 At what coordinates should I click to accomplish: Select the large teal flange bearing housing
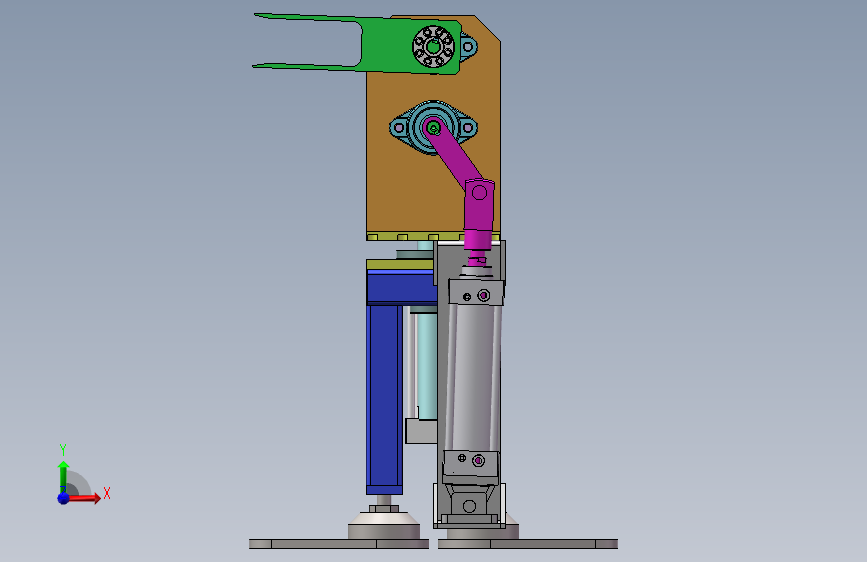pos(433,128)
